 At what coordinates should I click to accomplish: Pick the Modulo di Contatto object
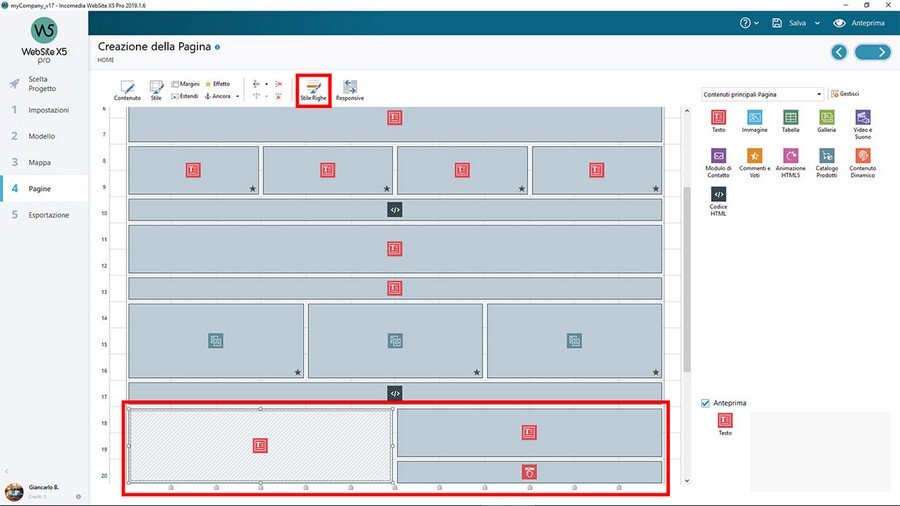[718, 160]
